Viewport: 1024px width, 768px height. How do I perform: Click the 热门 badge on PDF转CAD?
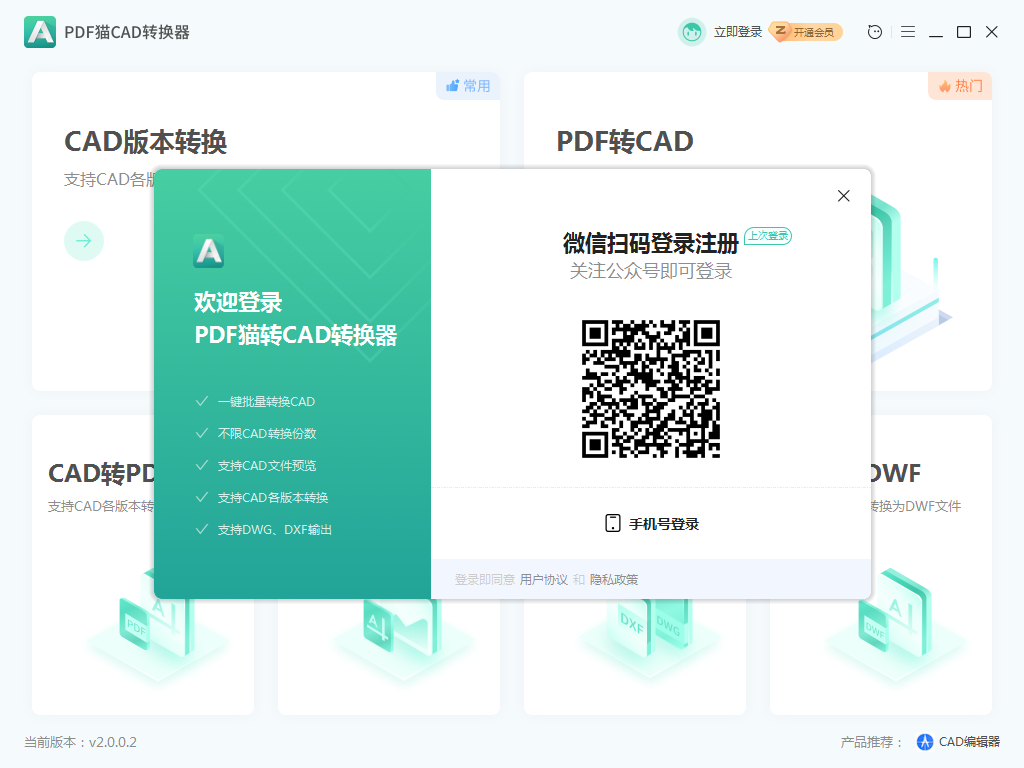(959, 86)
